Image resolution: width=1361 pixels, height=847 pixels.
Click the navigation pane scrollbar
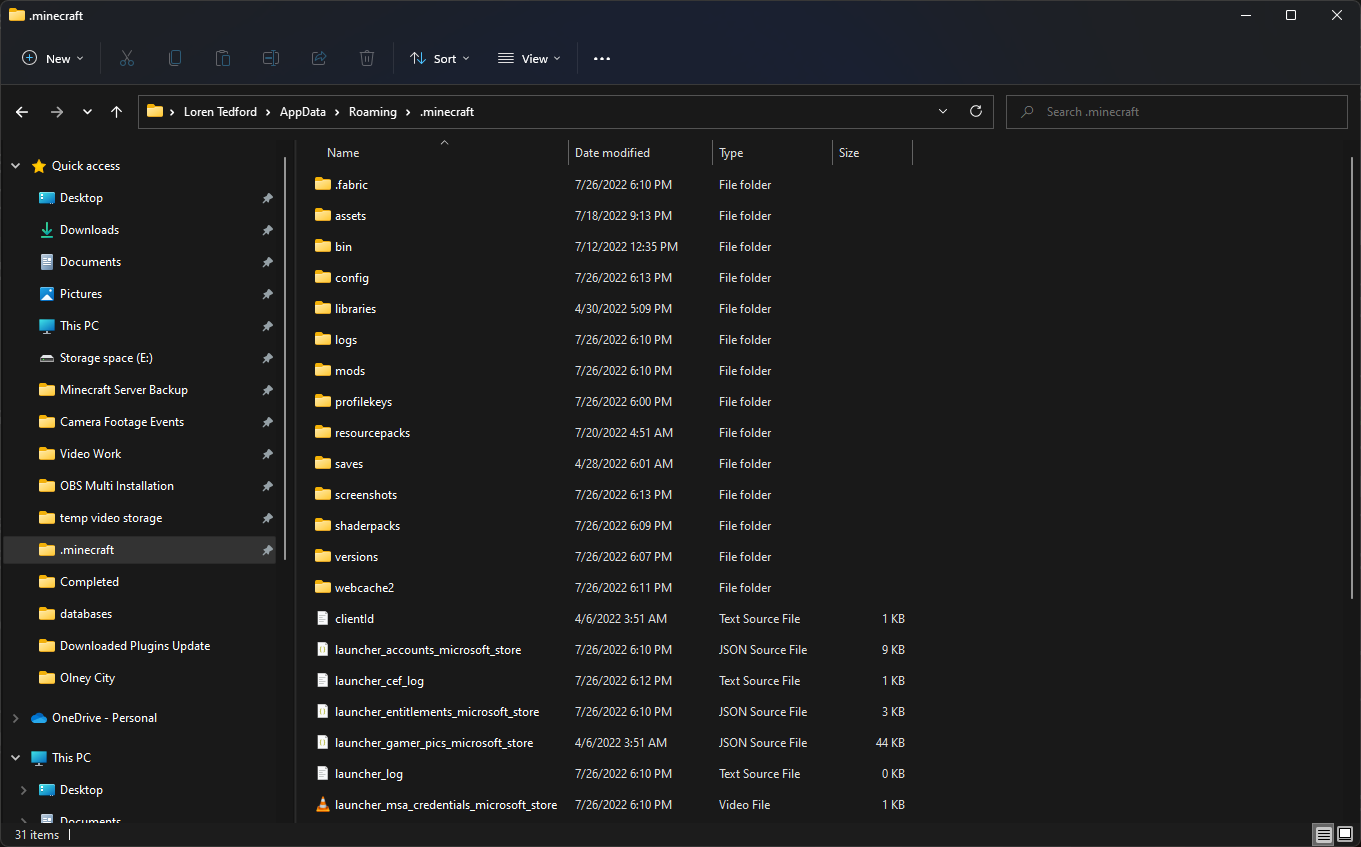[x=287, y=360]
